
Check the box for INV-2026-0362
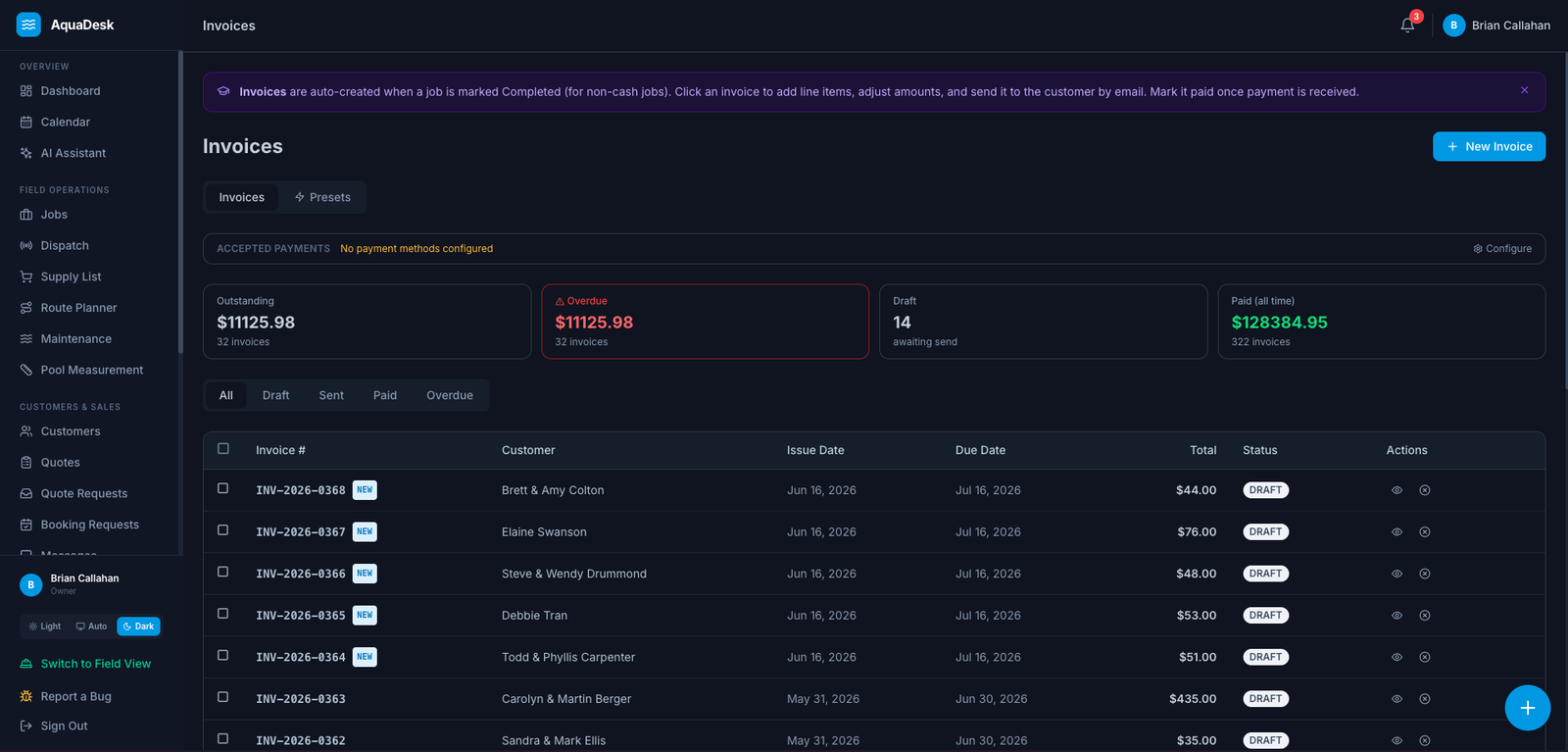[x=223, y=739]
